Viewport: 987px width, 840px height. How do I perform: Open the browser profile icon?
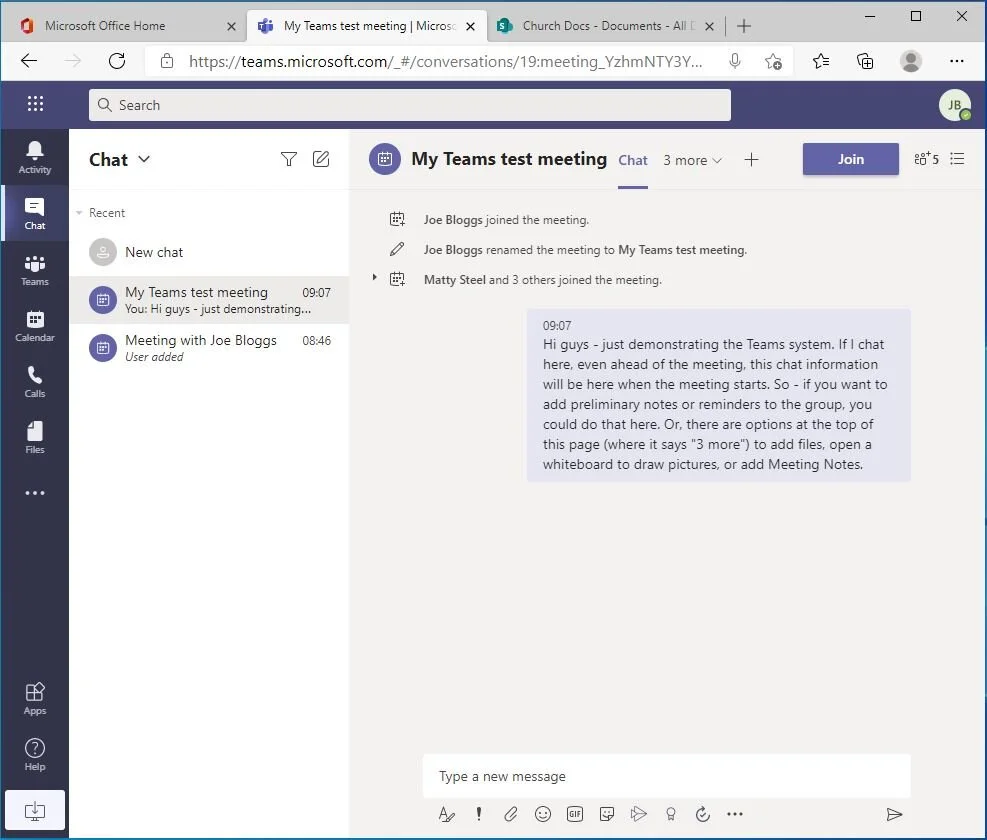point(910,61)
